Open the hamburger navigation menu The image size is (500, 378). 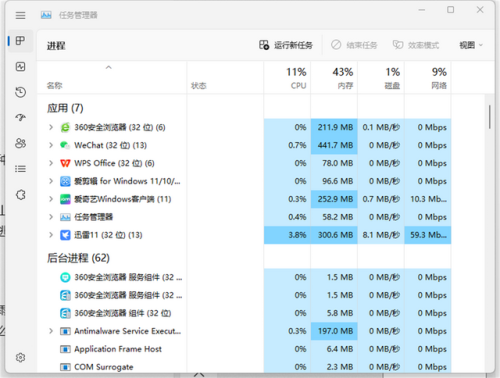tap(20, 15)
